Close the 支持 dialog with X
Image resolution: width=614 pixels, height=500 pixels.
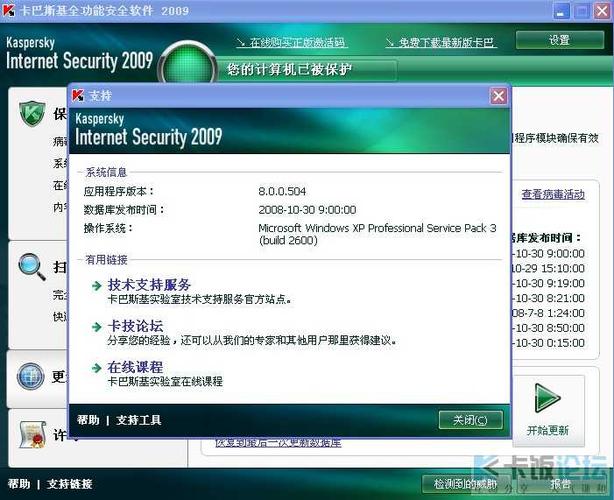[498, 96]
